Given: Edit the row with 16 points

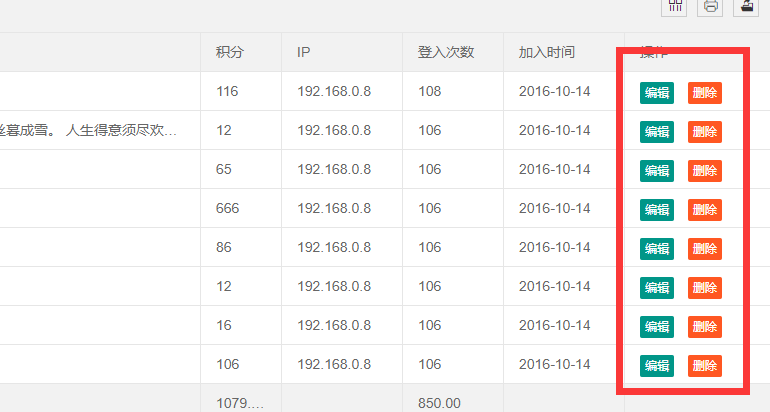Looking at the screenshot, I should [x=657, y=327].
